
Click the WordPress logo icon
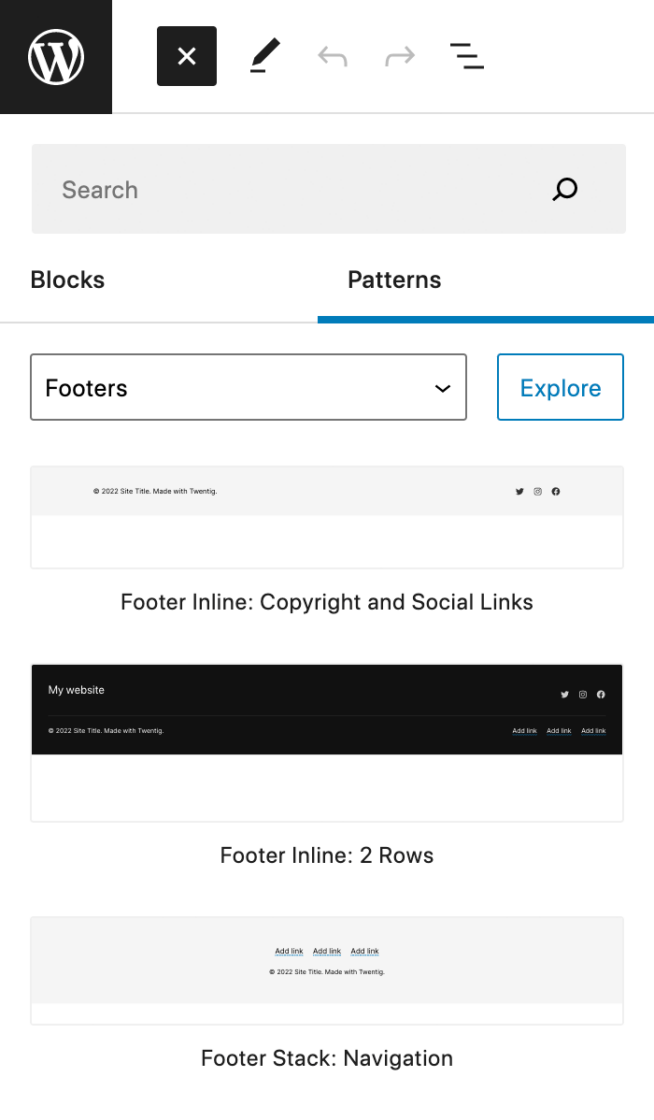[56, 56]
